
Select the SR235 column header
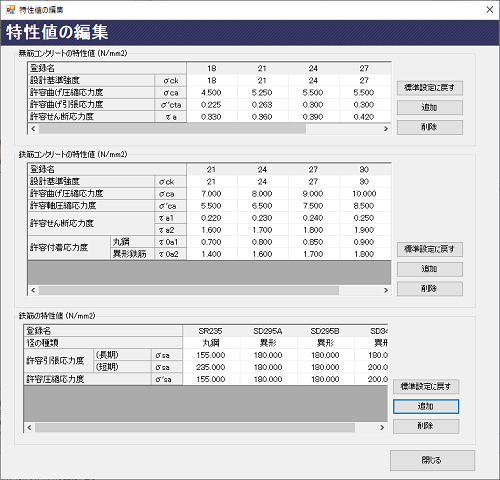(211, 331)
